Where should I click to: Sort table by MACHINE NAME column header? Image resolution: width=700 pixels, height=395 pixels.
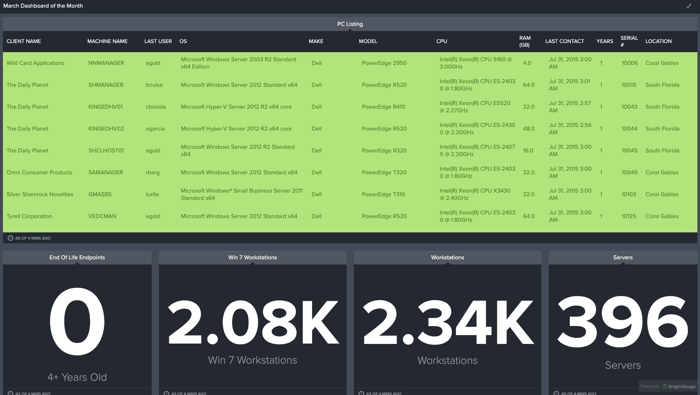point(107,41)
